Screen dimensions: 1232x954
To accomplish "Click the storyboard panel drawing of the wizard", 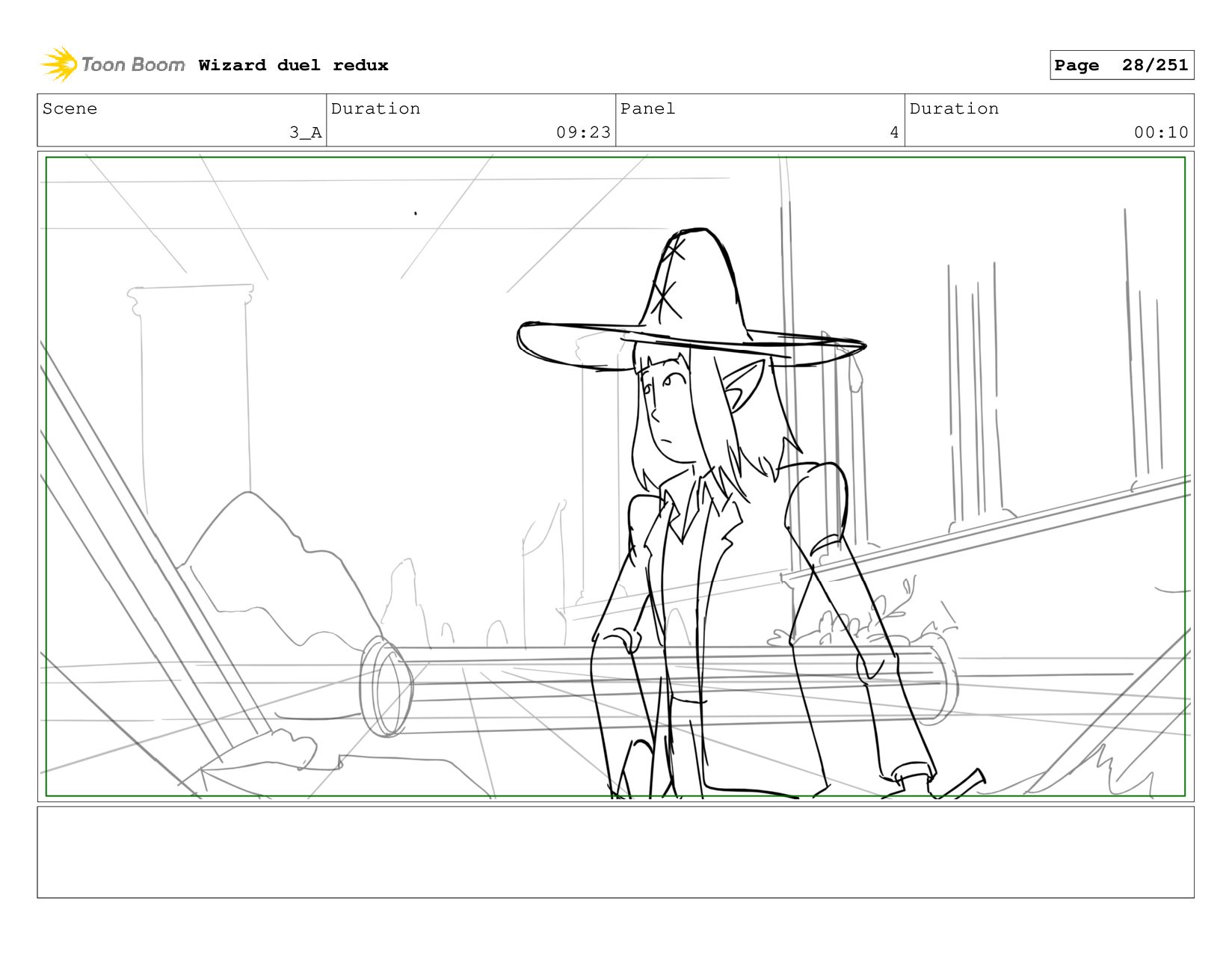I will click(615, 476).
